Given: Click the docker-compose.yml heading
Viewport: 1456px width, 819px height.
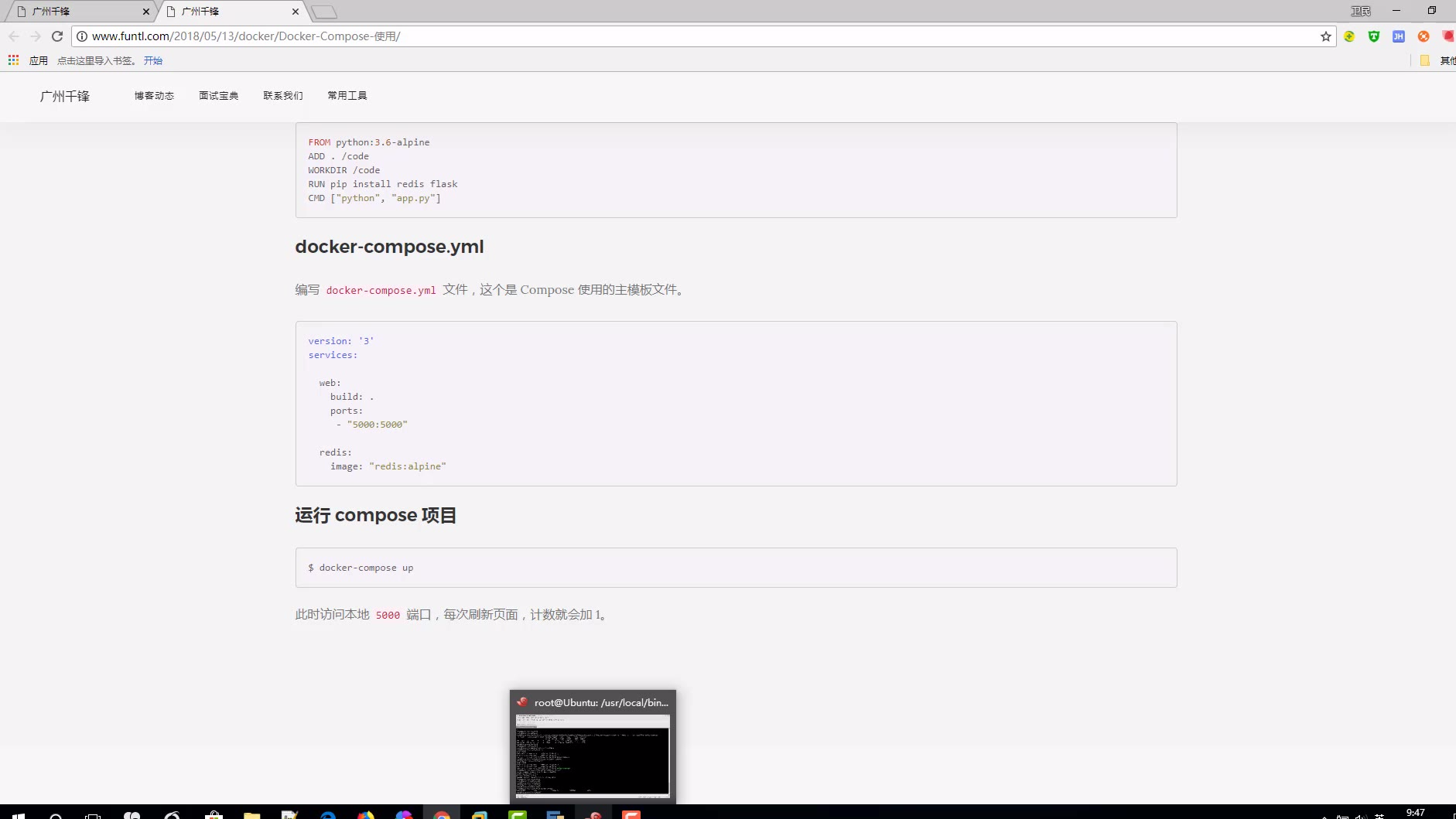Looking at the screenshot, I should (x=389, y=247).
